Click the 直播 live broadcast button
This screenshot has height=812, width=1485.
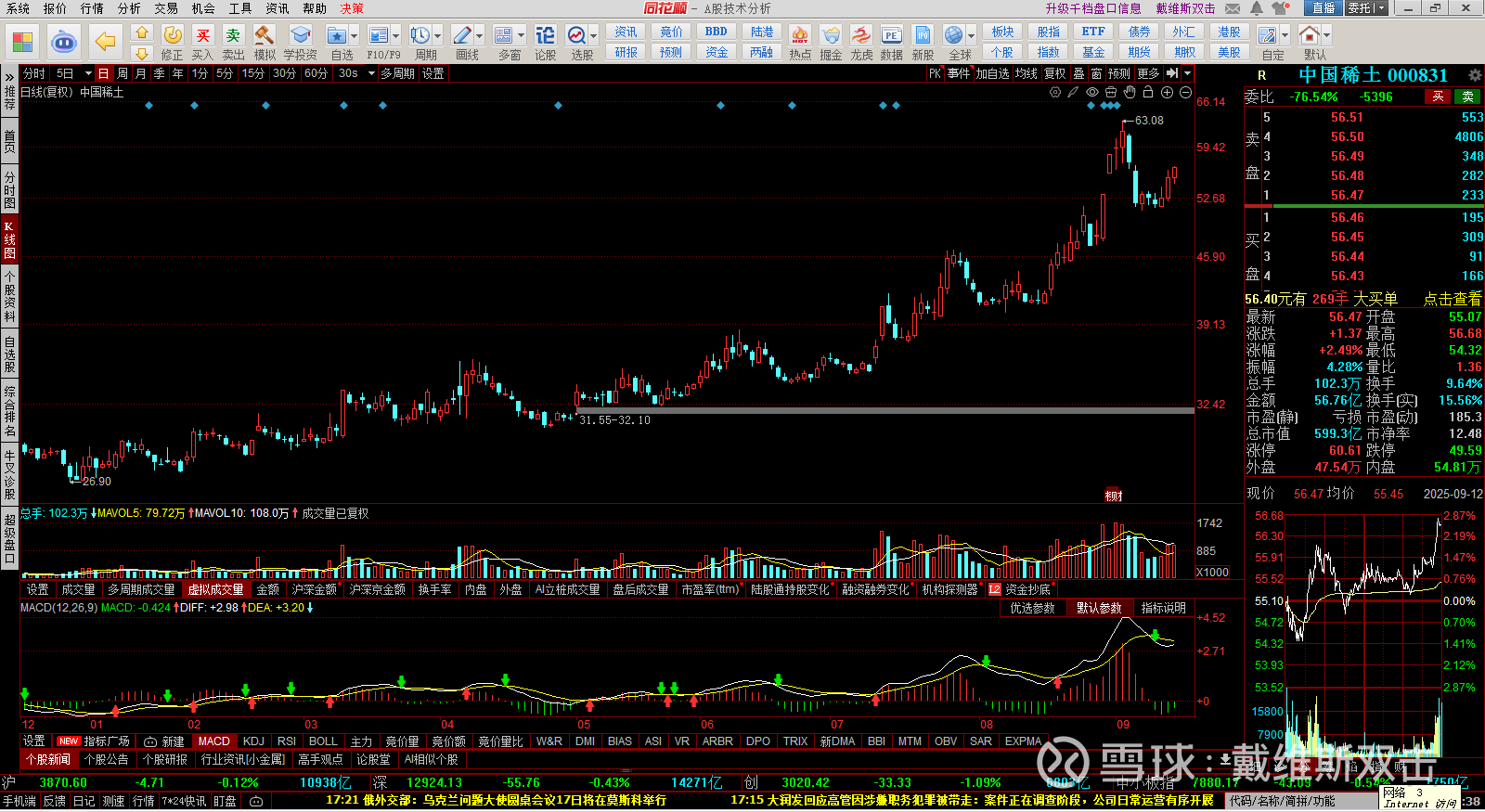(x=1324, y=8)
